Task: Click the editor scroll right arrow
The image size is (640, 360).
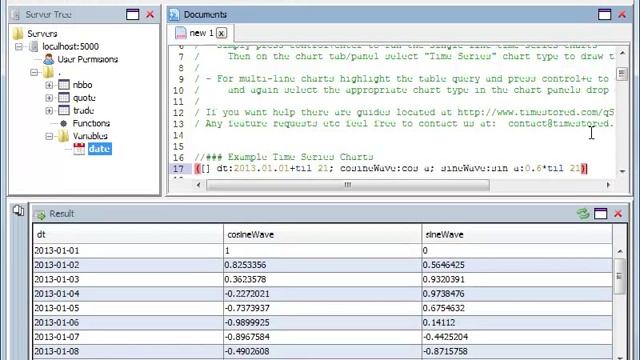Action: [x=608, y=185]
